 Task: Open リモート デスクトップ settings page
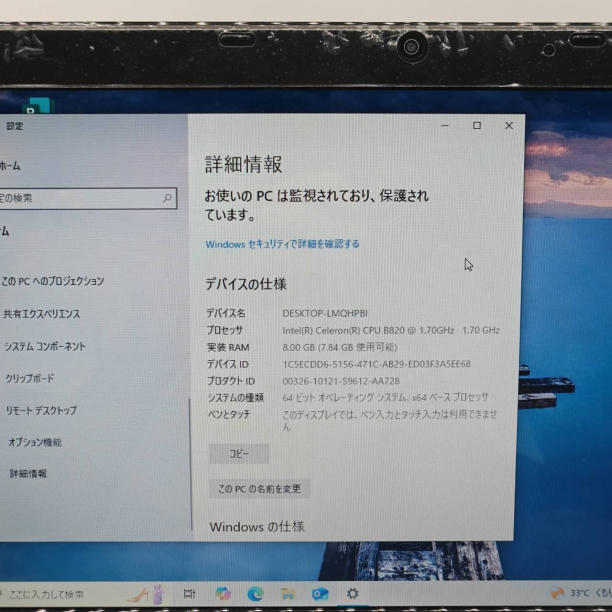click(41, 410)
